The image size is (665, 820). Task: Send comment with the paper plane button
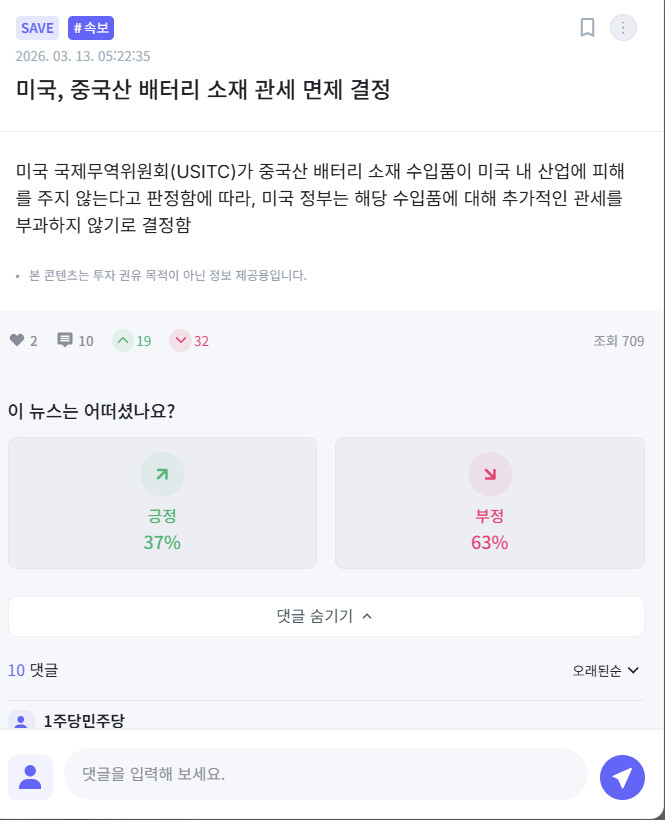point(622,777)
